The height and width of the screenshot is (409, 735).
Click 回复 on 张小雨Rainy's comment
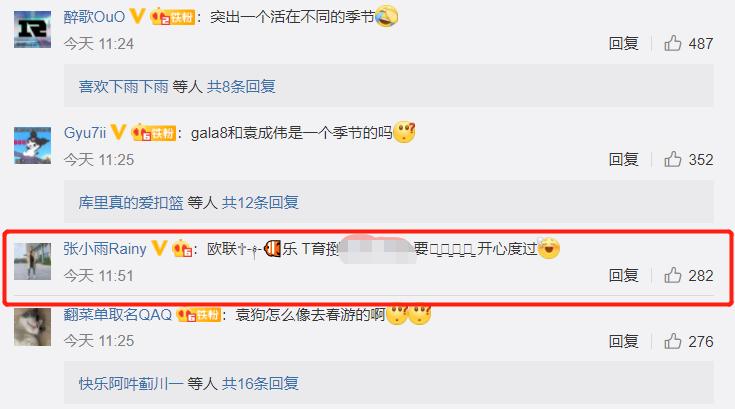pos(623,275)
